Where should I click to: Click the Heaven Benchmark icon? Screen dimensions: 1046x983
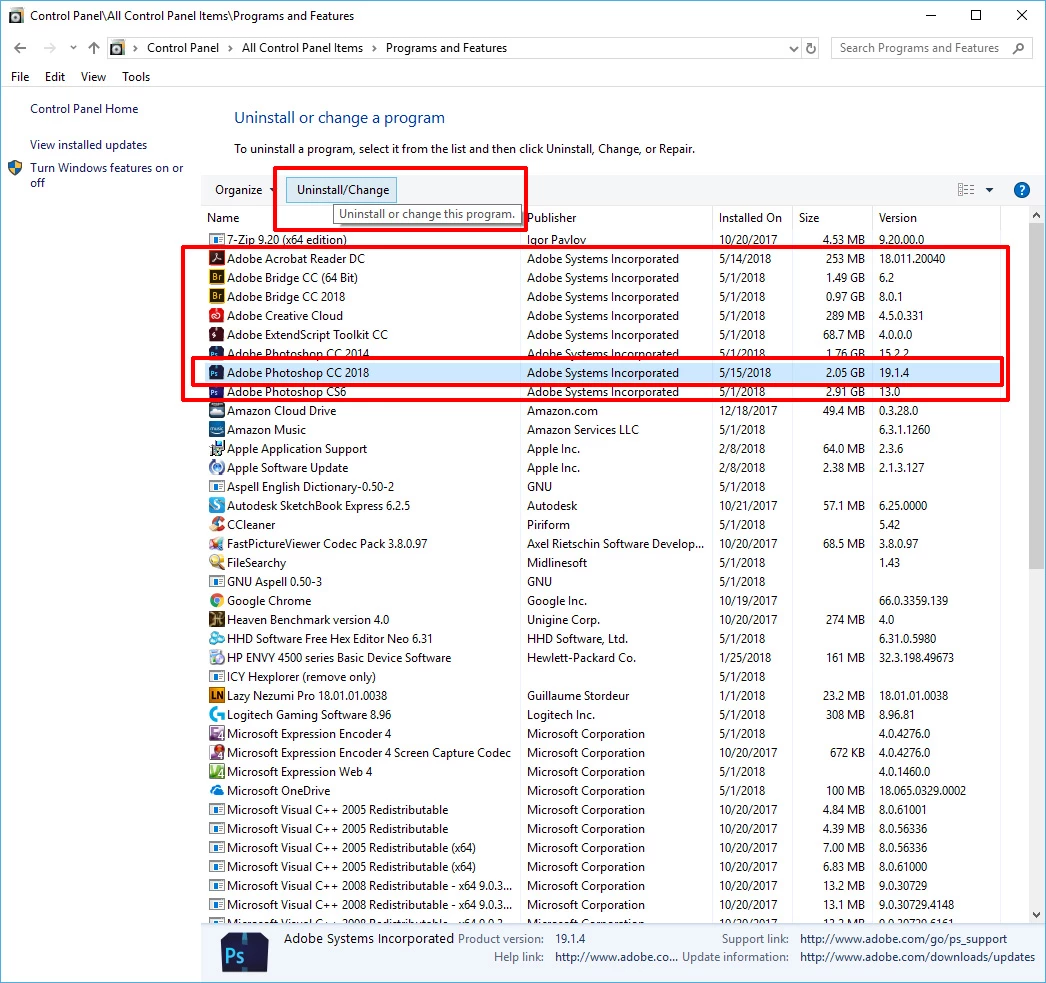(216, 620)
